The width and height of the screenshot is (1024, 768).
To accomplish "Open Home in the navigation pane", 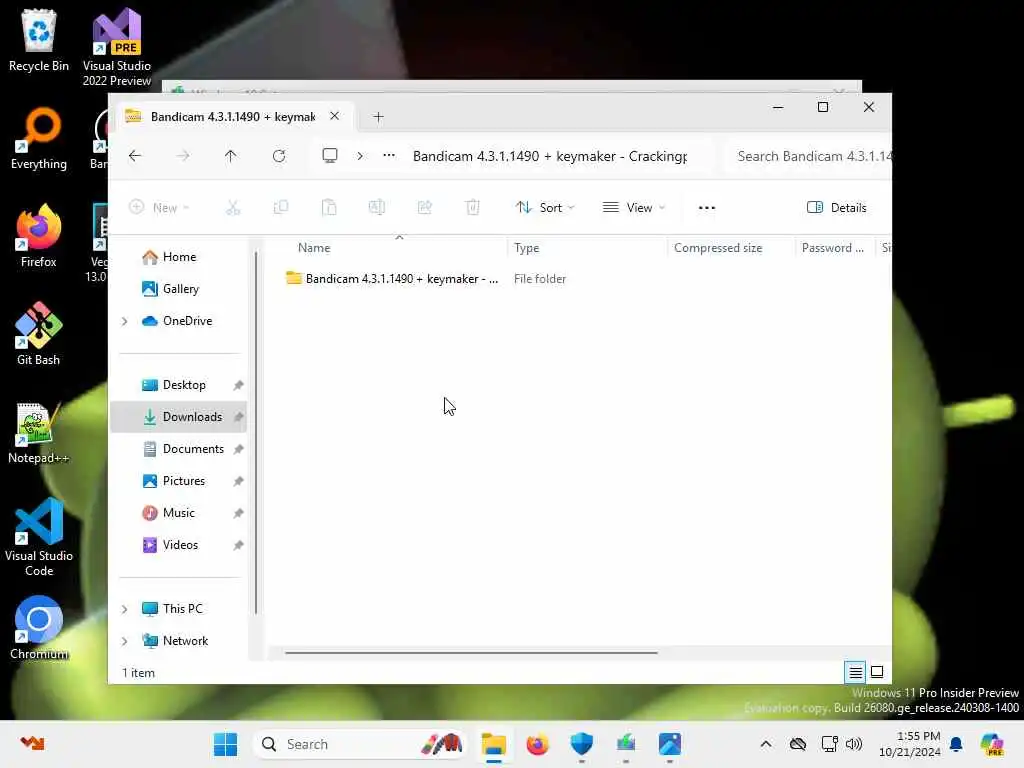I will [x=179, y=257].
